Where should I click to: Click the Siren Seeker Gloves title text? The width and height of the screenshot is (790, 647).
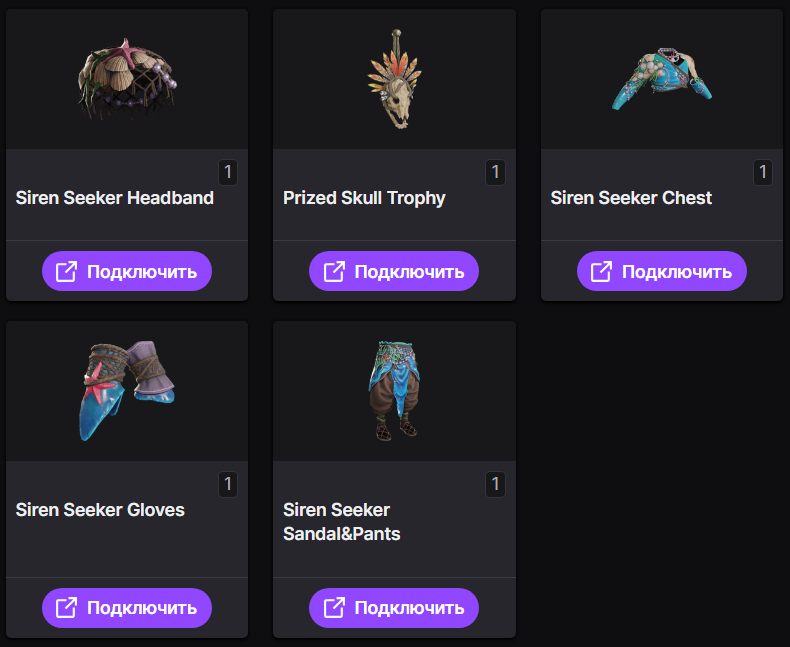(100, 509)
